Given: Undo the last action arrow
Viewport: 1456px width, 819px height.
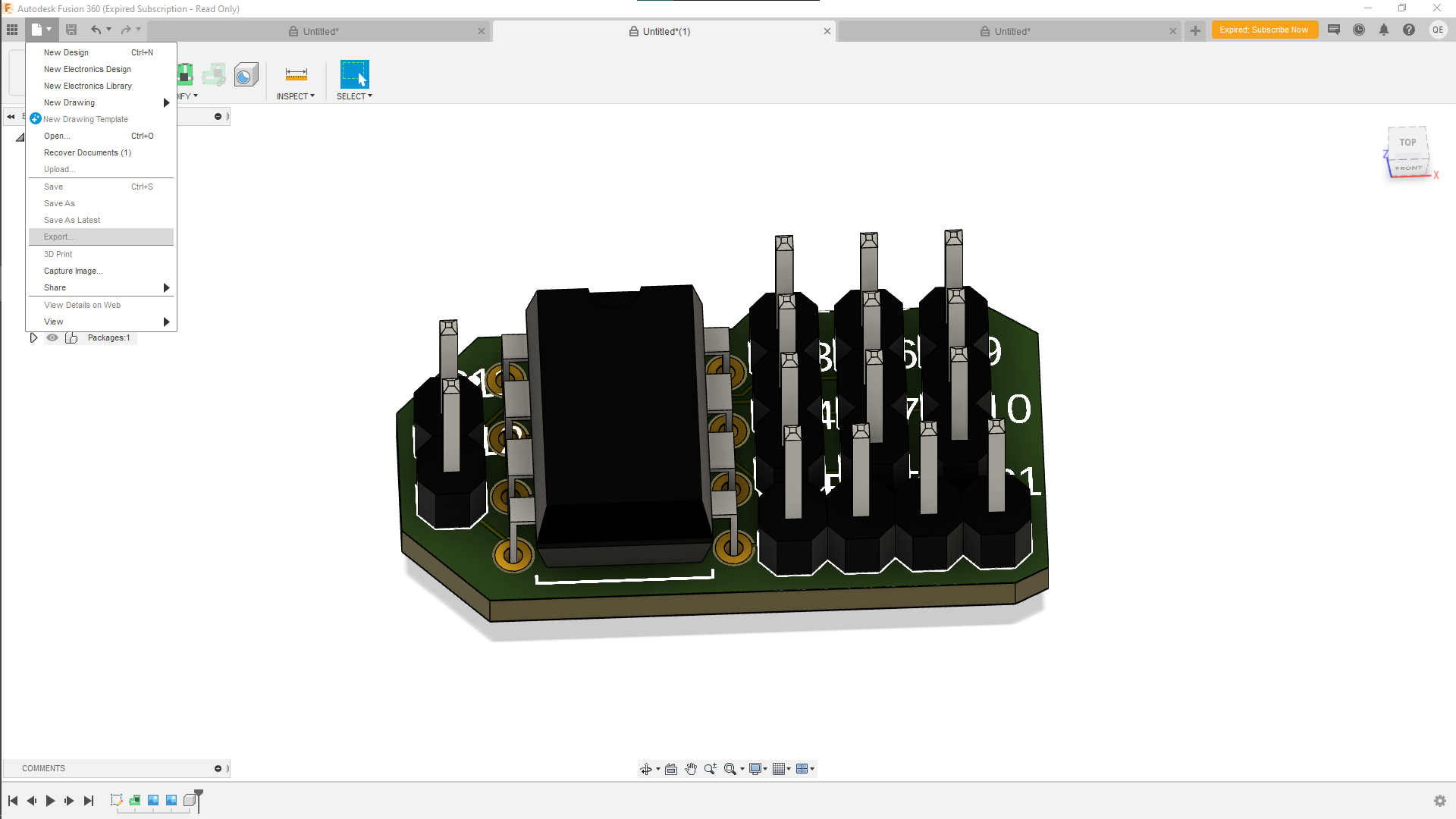Looking at the screenshot, I should click(x=96, y=30).
